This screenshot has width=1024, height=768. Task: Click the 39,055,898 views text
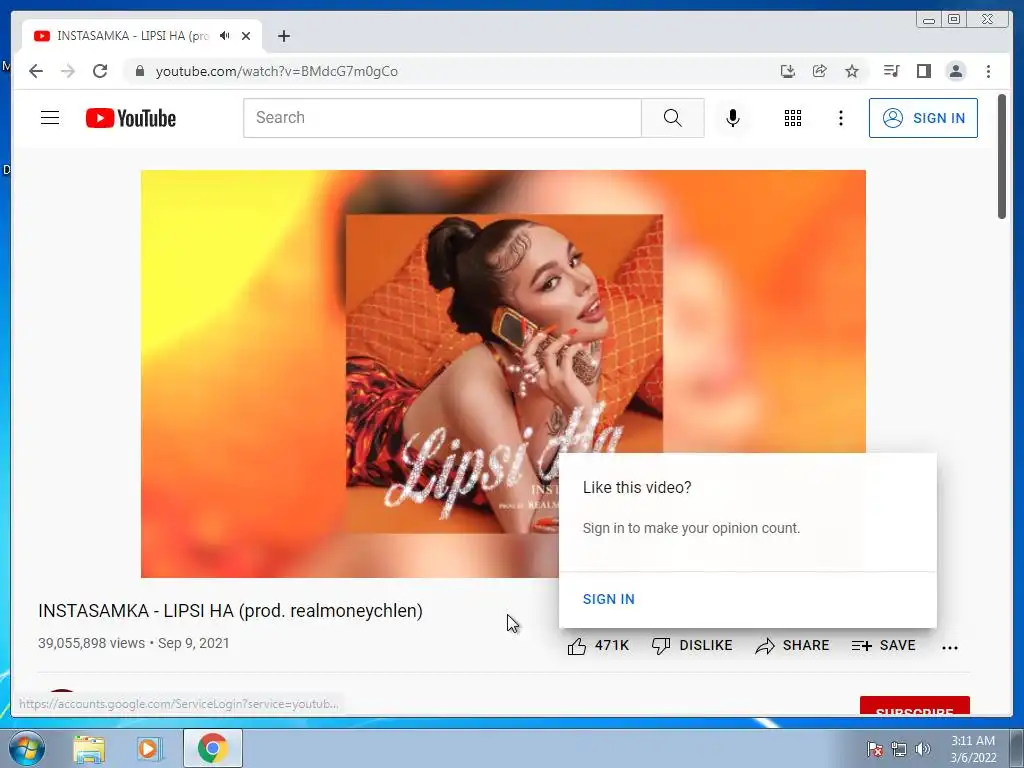point(91,643)
